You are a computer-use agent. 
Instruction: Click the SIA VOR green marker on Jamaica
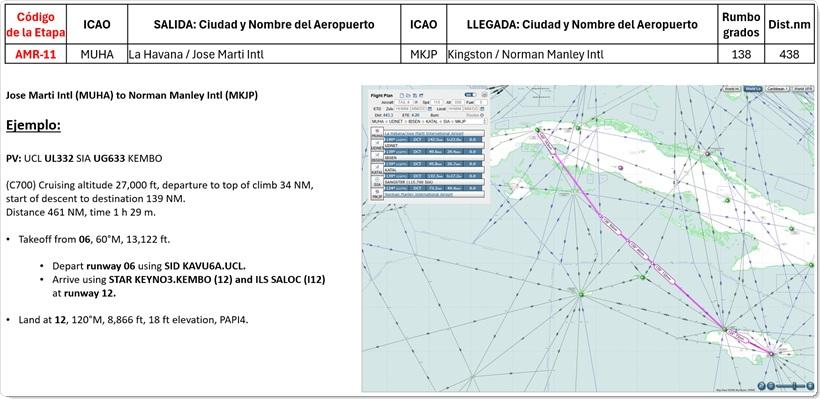pos(724,329)
